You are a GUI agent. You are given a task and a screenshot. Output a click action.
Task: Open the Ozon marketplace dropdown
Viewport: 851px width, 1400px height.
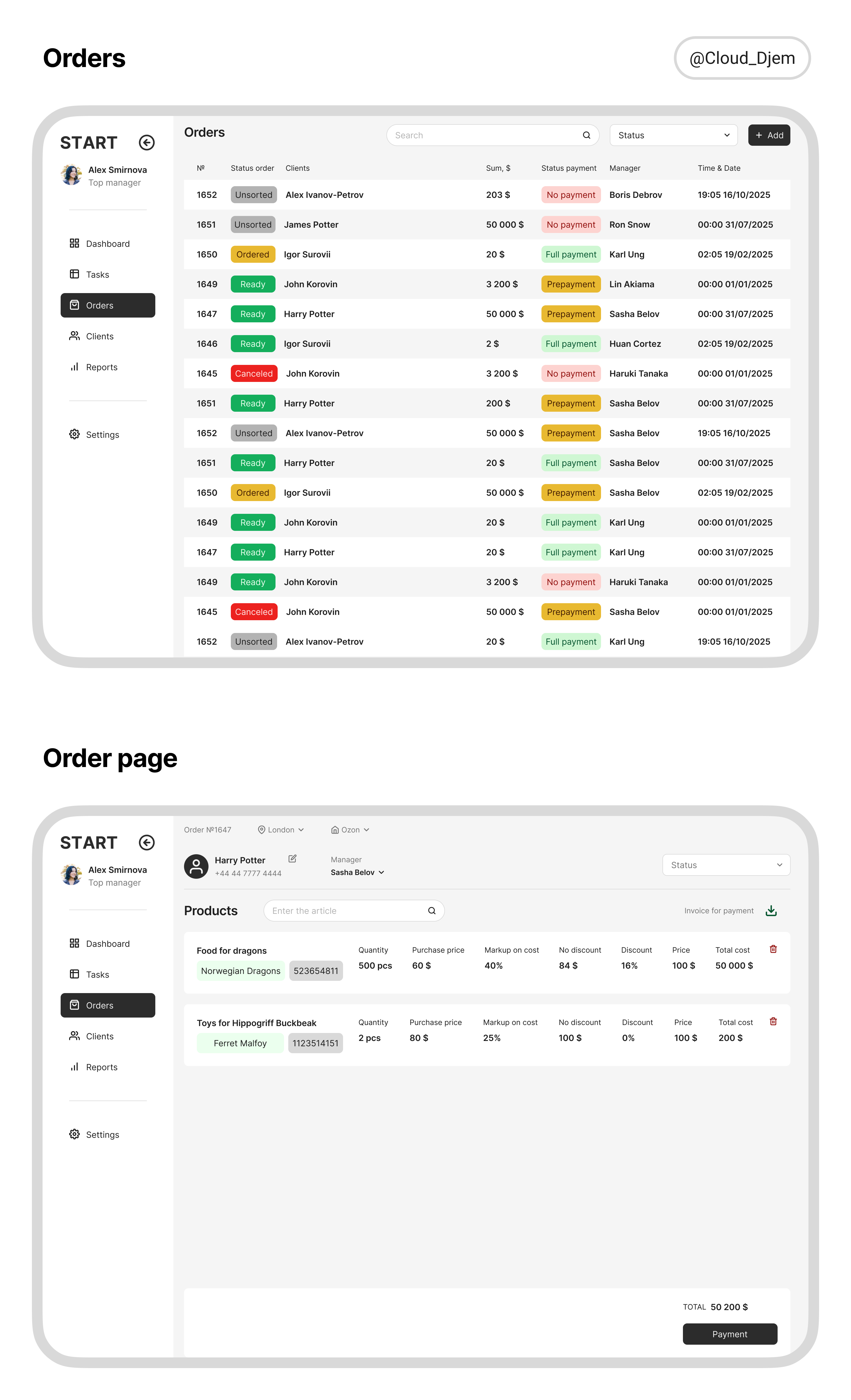point(350,830)
